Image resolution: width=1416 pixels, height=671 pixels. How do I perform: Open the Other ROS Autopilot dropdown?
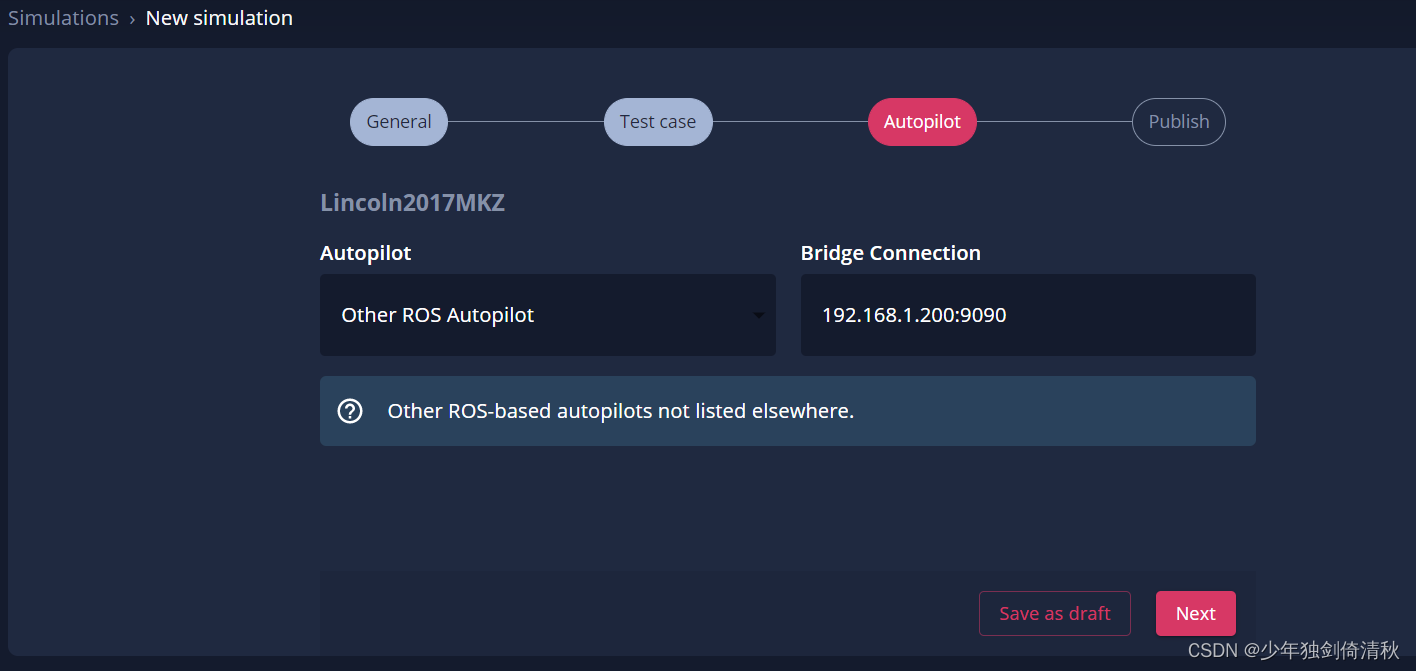pos(548,314)
